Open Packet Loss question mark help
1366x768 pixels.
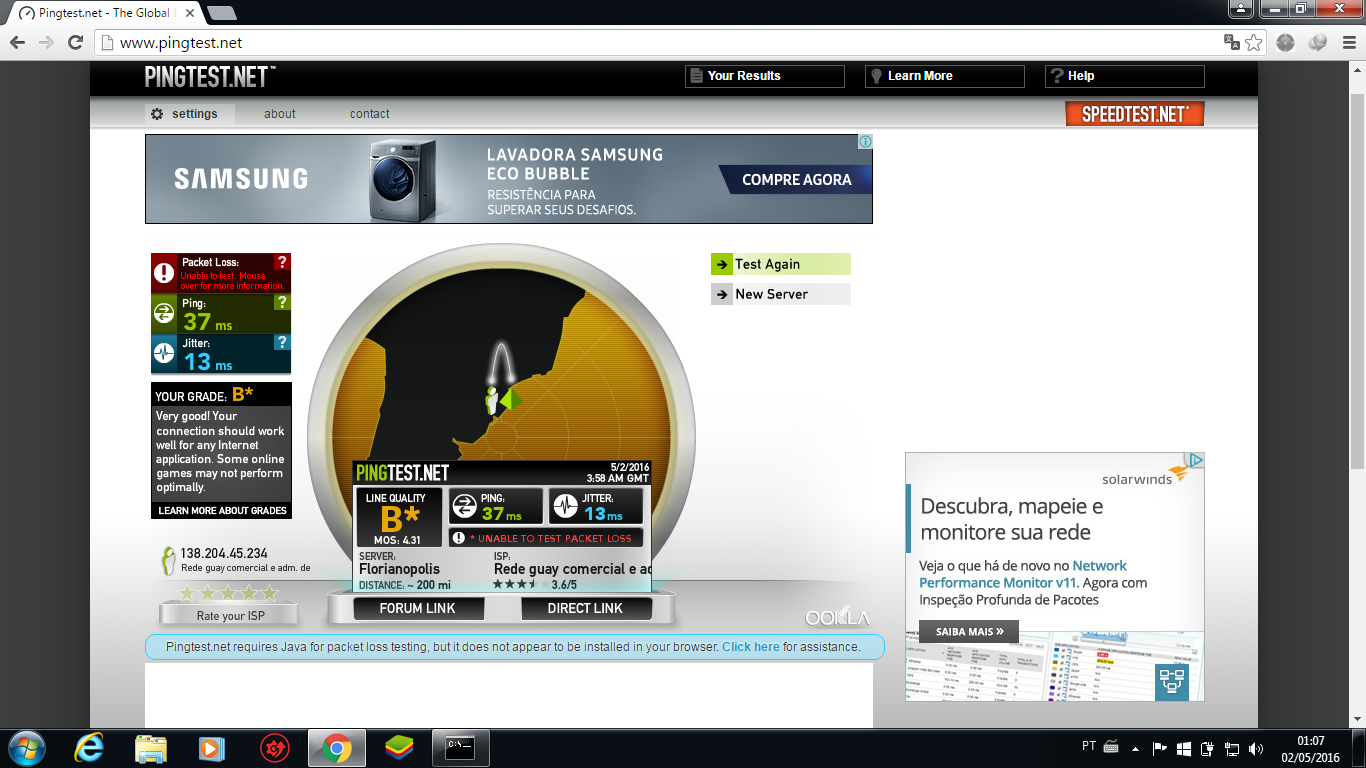[x=282, y=262]
